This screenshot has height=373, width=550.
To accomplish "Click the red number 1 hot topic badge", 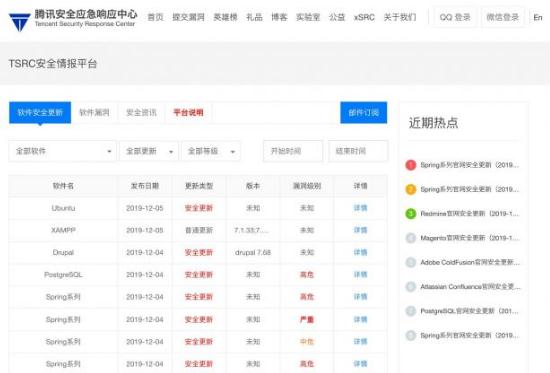I will (411, 165).
